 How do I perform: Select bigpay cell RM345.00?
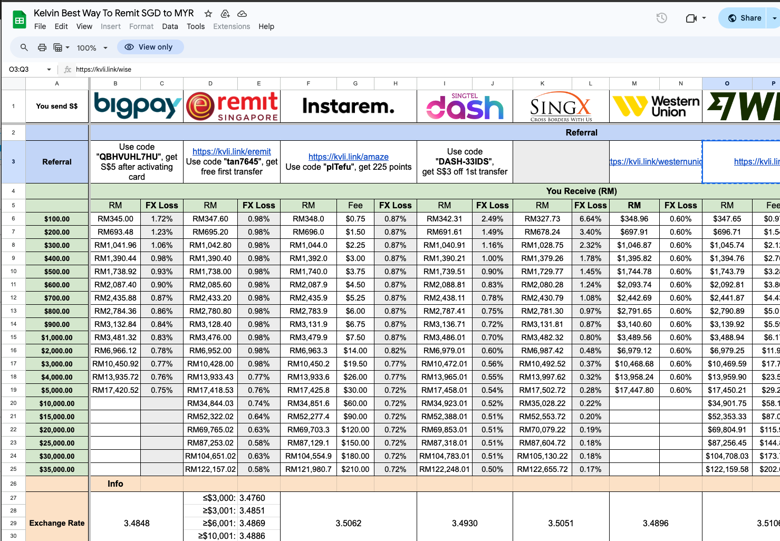coord(115,219)
